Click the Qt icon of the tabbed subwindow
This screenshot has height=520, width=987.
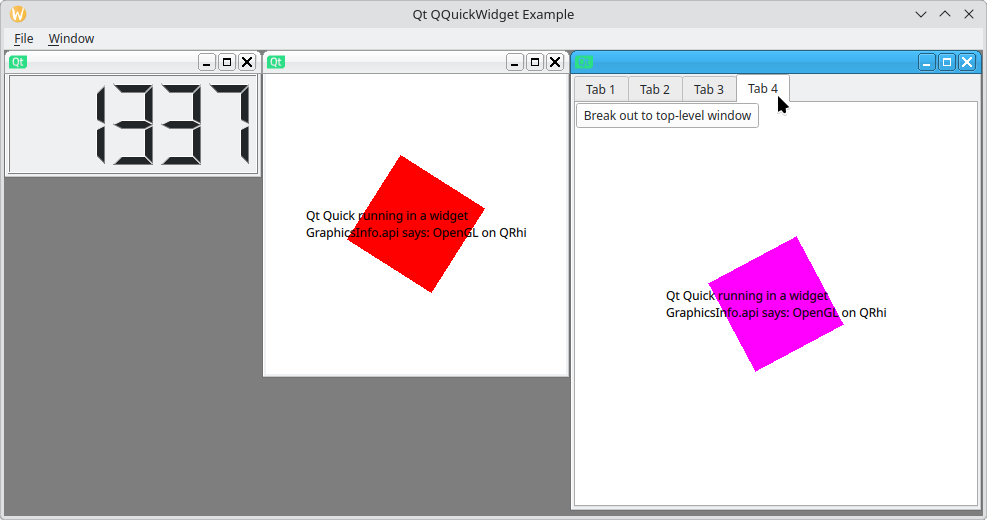tap(584, 62)
